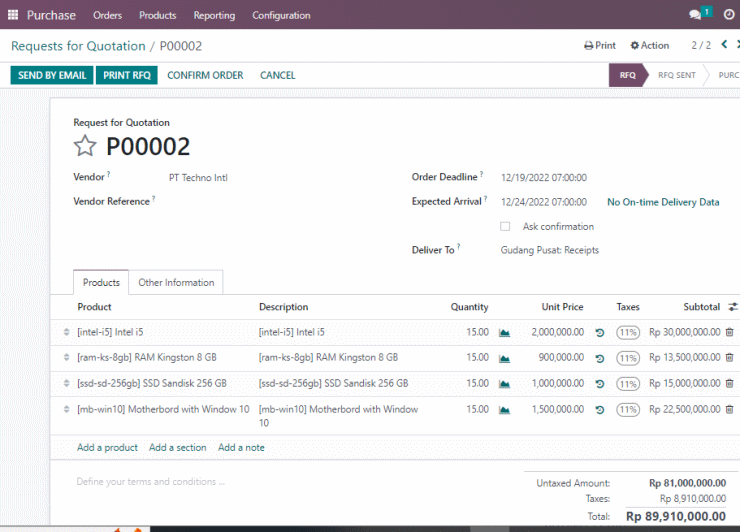Open the Action dropdown
Viewport: 740px width, 532px height.
point(650,45)
